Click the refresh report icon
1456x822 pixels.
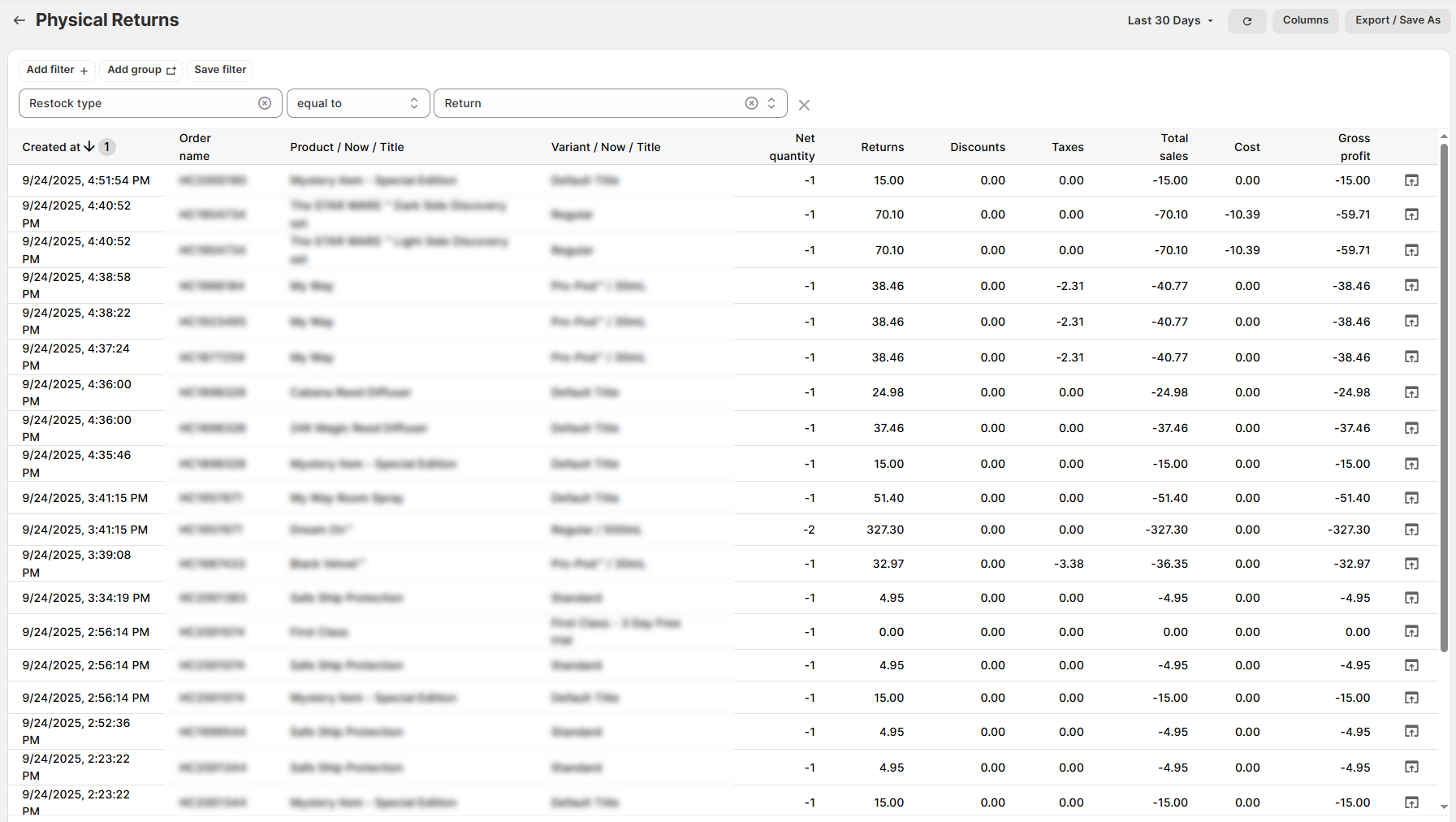point(1246,21)
